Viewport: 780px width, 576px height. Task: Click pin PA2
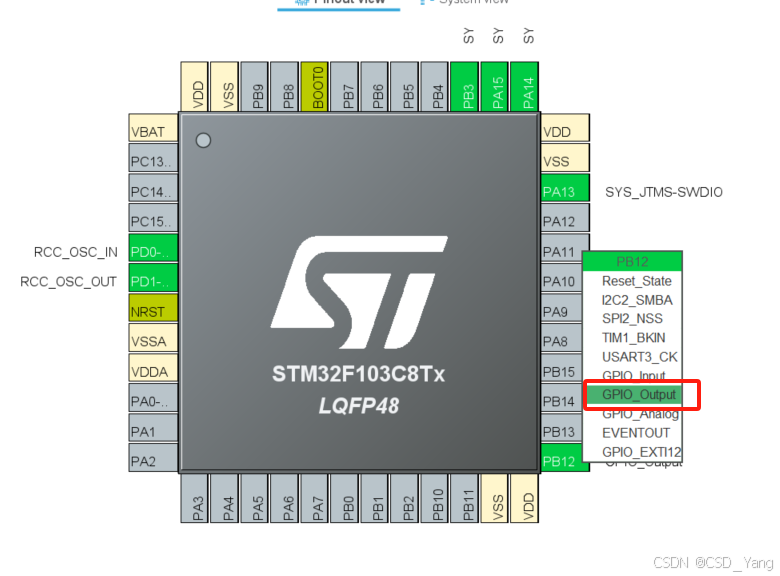tap(153, 458)
